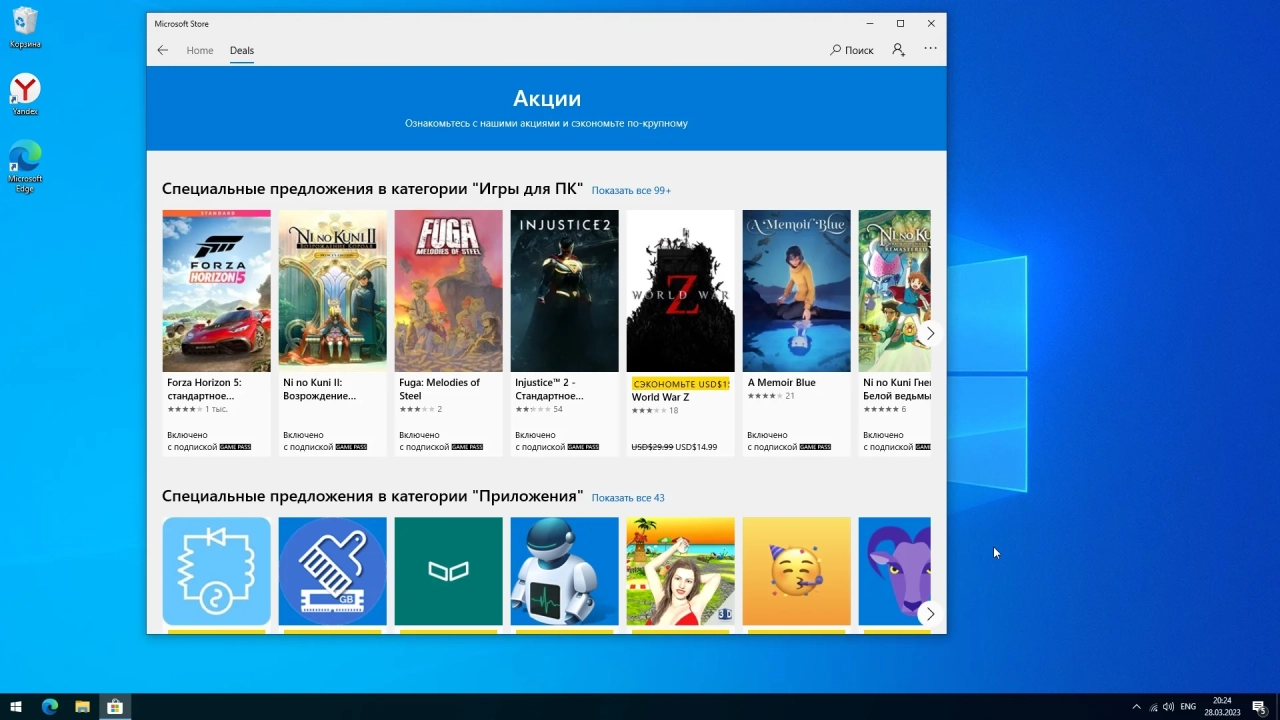The image size is (1280, 720).
Task: Open network status tray icon
Action: pos(1153,707)
